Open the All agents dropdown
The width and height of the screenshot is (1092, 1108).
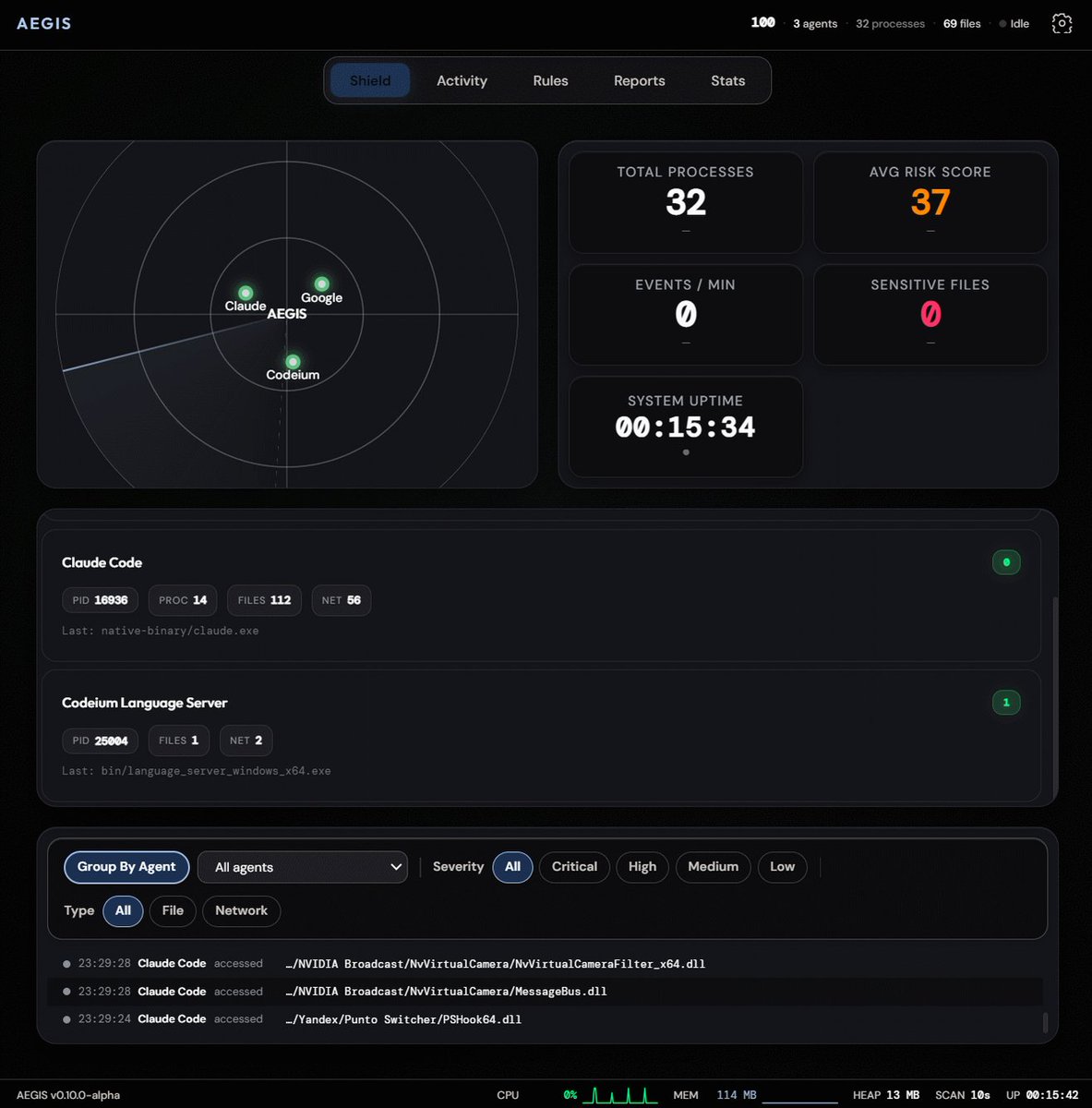coord(303,867)
